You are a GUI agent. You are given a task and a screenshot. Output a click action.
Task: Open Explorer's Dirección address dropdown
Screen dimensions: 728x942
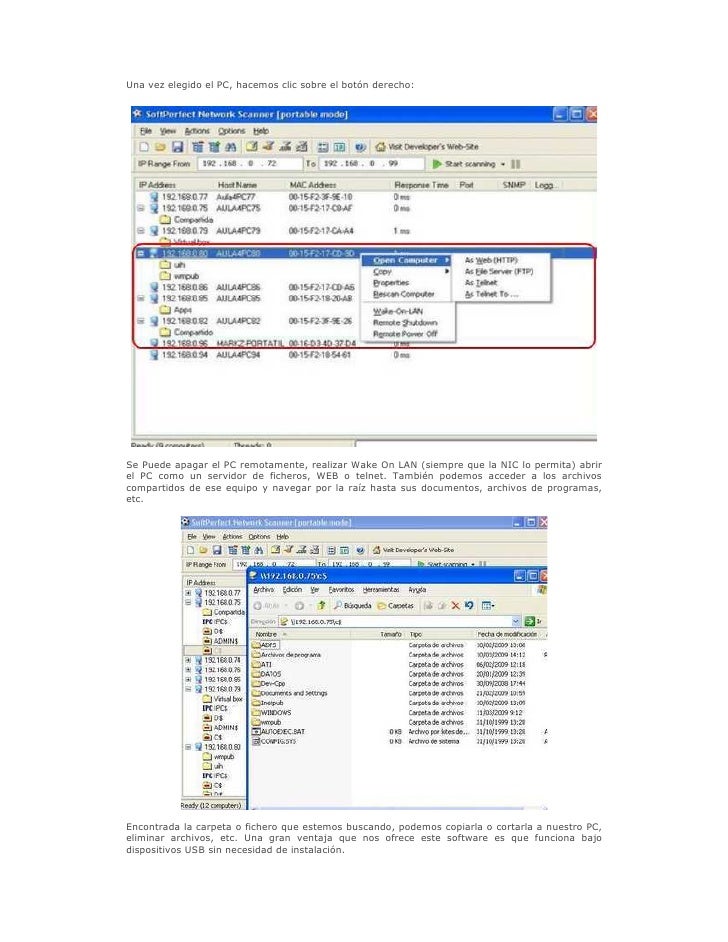tap(515, 621)
